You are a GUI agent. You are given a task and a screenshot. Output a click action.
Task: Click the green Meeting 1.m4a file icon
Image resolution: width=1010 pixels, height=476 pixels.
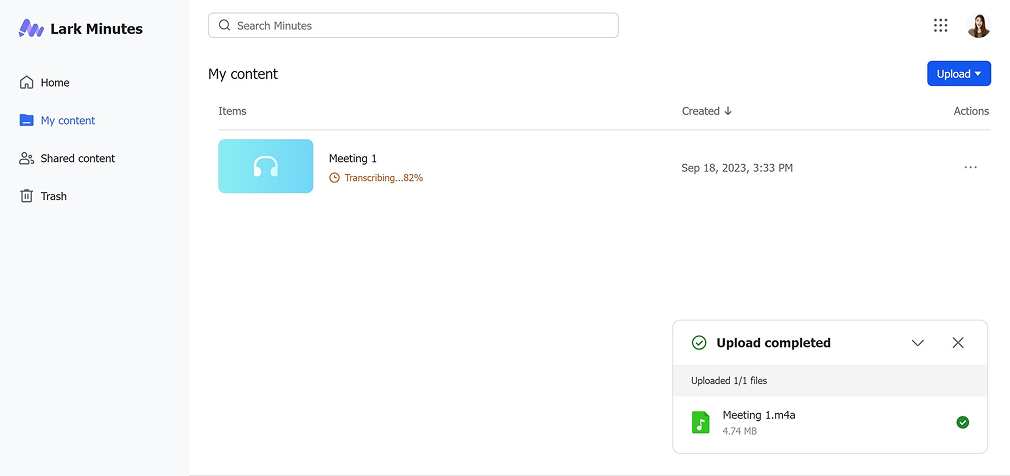701,423
